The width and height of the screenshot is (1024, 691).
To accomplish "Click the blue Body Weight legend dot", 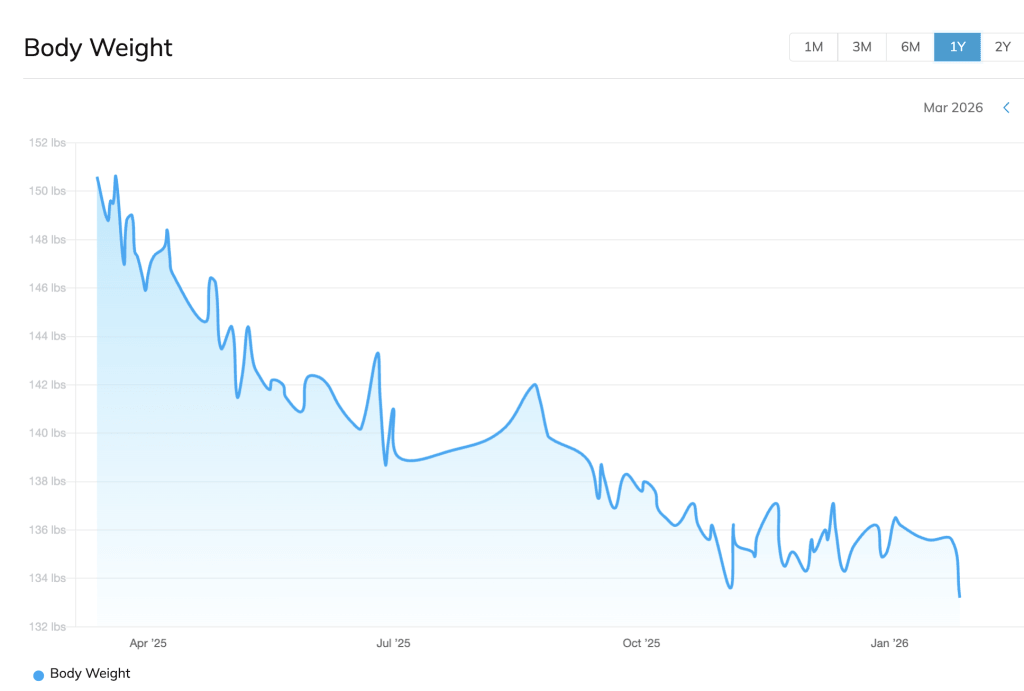I will (36, 674).
